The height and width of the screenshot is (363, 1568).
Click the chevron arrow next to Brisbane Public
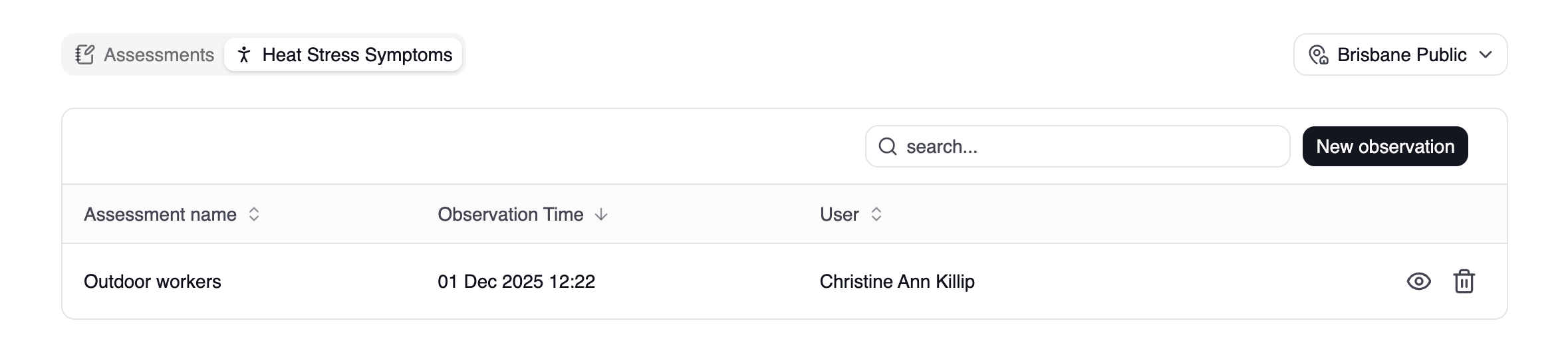[1486, 55]
